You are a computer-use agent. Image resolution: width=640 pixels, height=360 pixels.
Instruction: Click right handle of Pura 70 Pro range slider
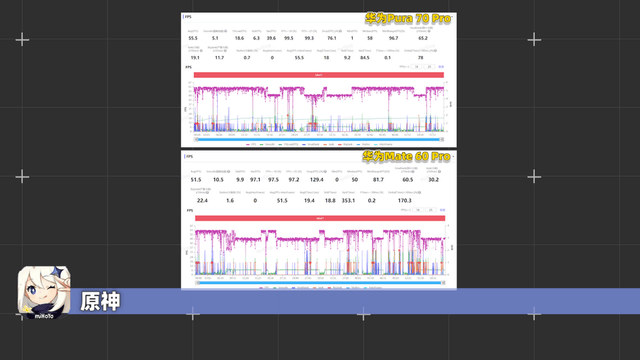pos(442,139)
